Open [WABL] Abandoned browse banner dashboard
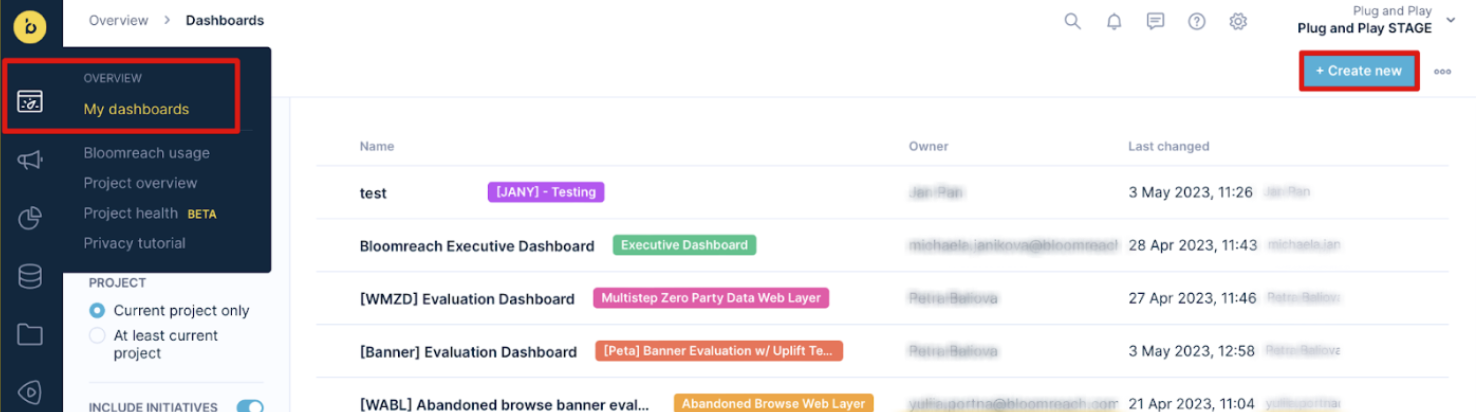This screenshot has height=412, width=1476. click(504, 405)
